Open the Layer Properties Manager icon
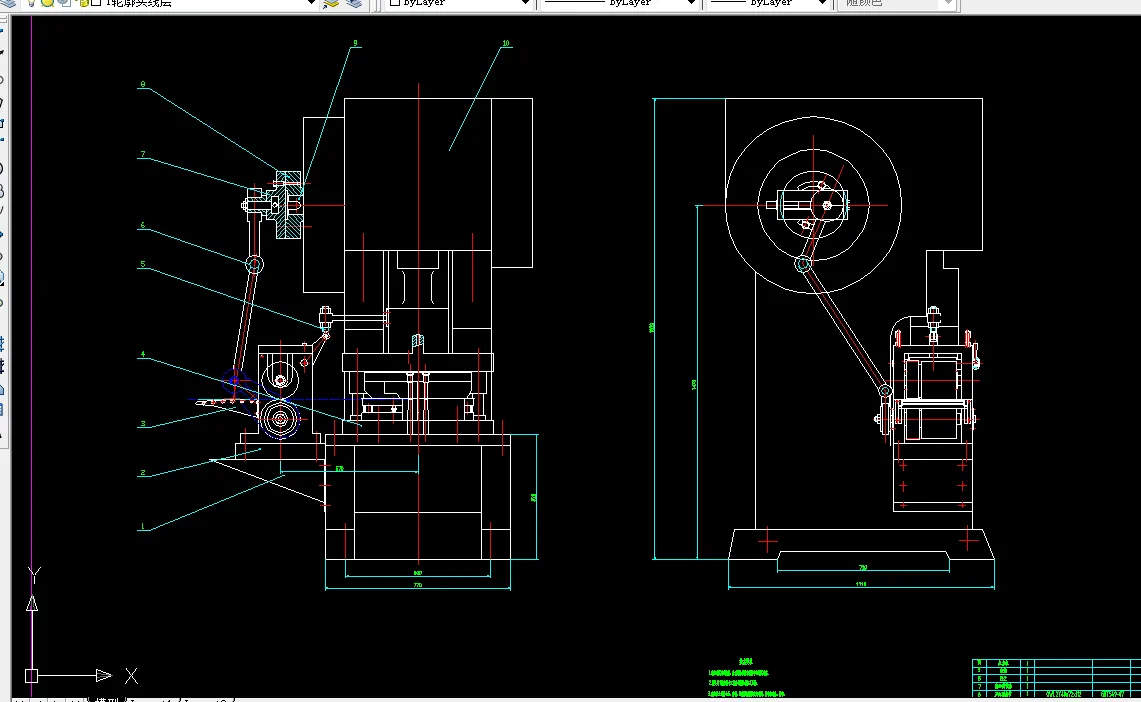The height and width of the screenshot is (702, 1141). (x=9, y=3)
